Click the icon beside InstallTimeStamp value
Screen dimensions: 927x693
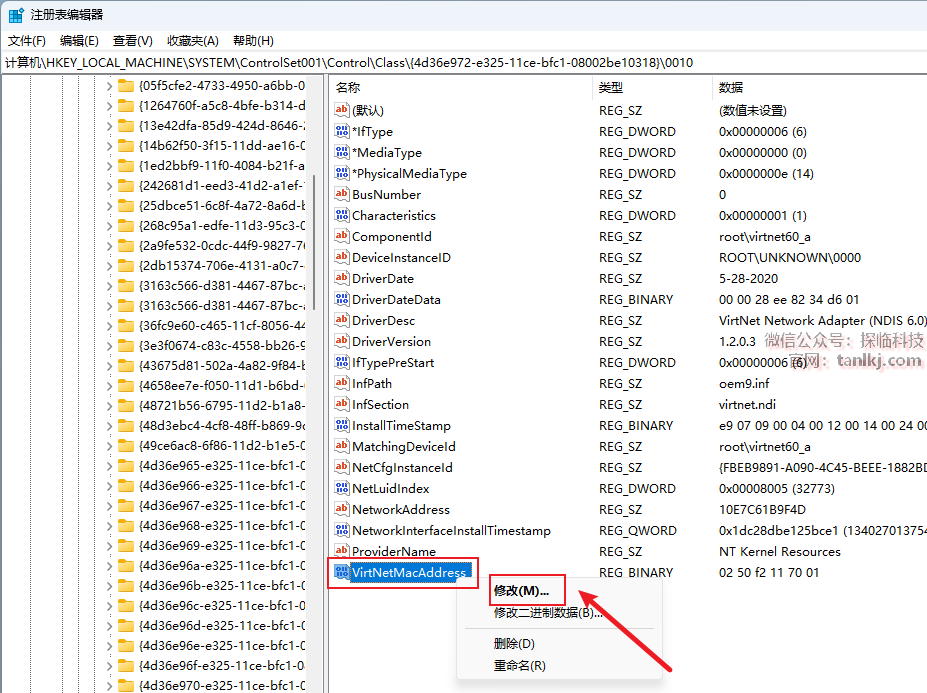341,425
